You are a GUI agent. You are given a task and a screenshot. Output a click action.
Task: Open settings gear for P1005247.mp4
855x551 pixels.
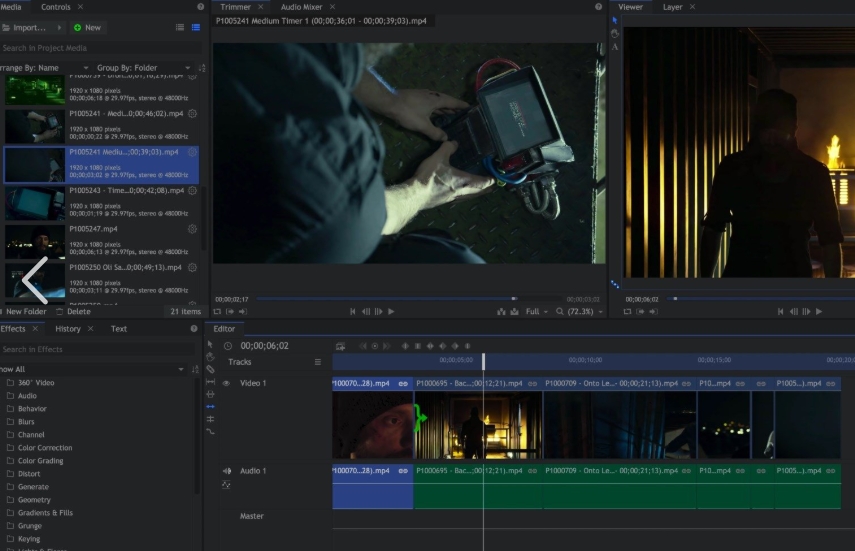(x=192, y=229)
